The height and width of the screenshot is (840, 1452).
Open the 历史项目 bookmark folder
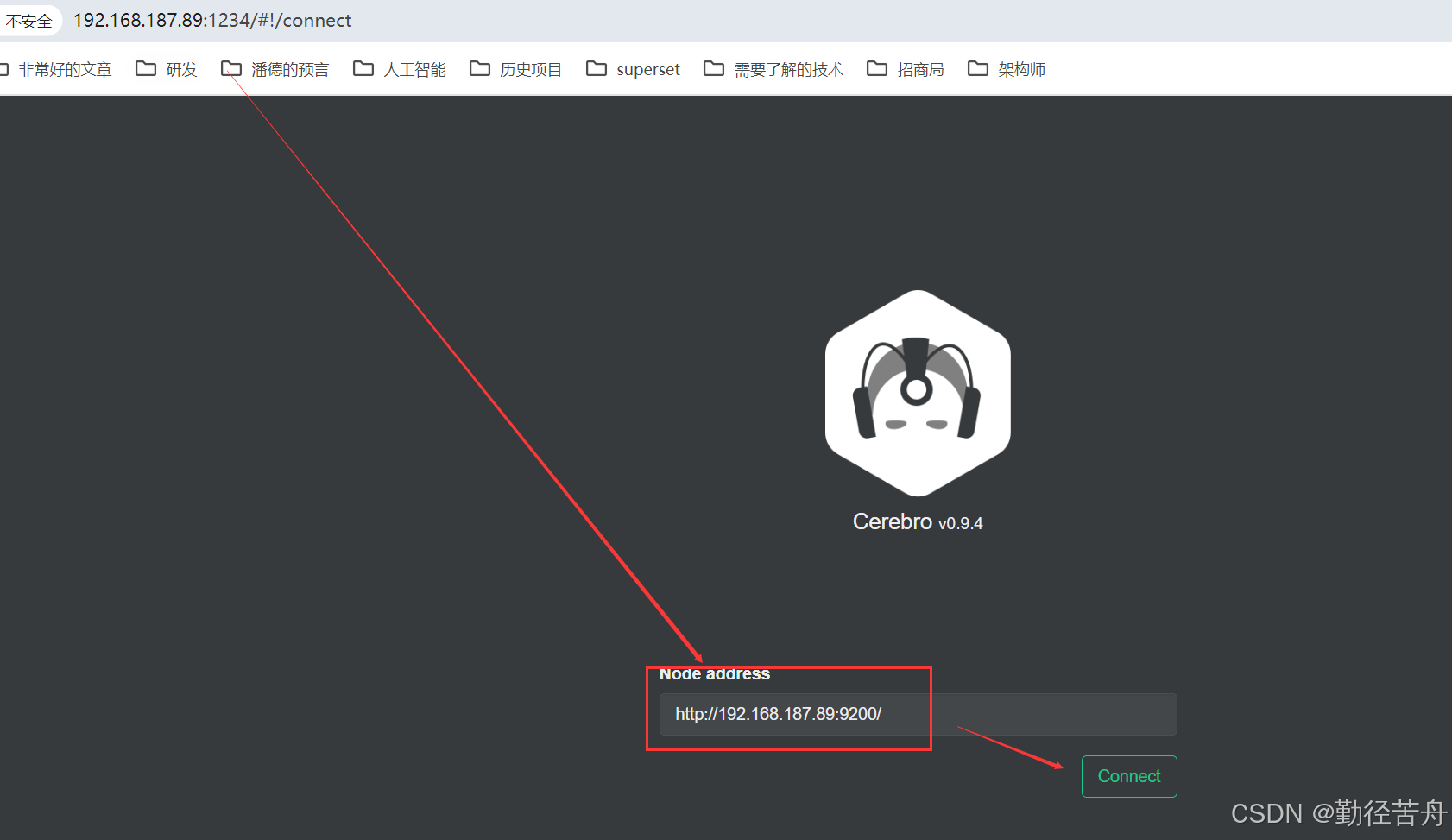point(515,69)
